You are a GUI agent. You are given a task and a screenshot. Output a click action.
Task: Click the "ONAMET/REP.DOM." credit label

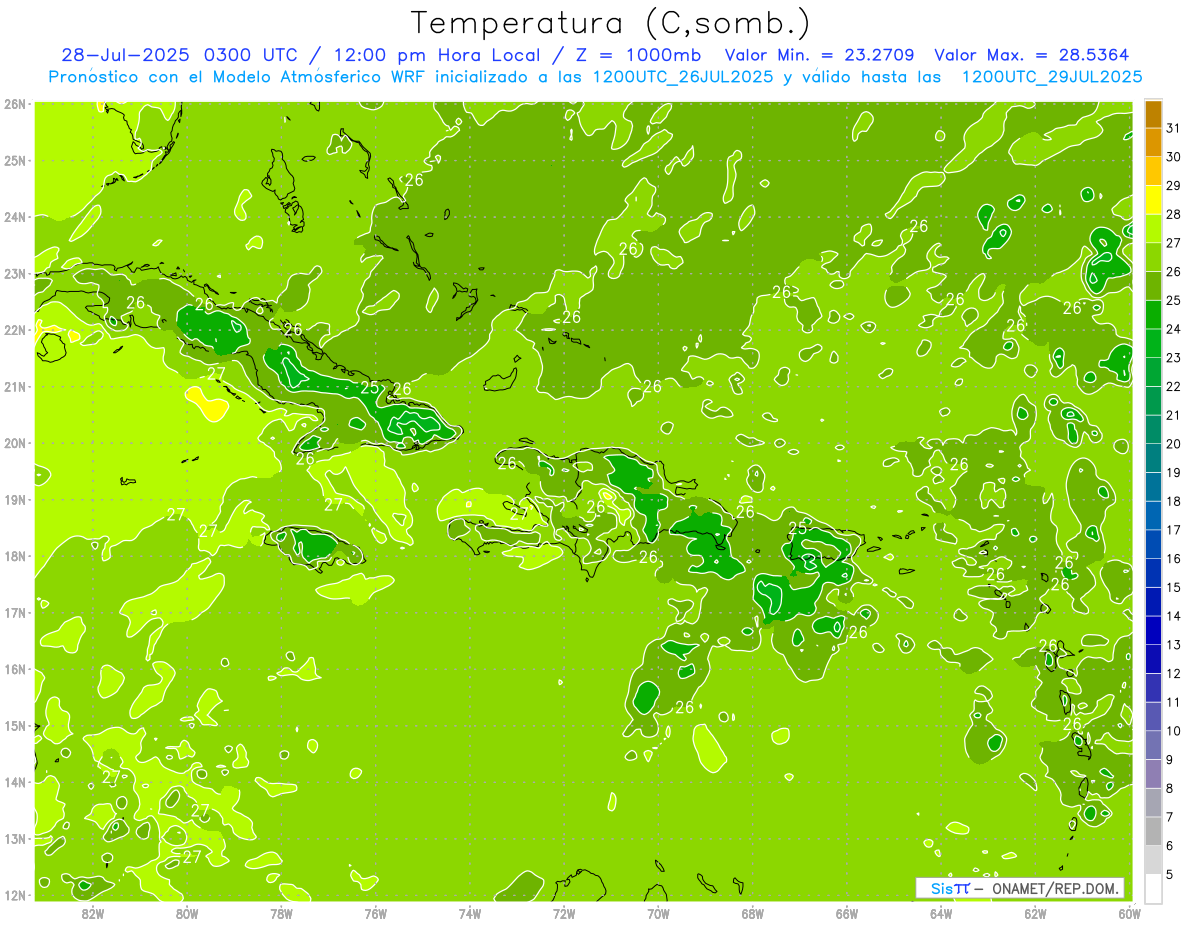click(x=1055, y=888)
